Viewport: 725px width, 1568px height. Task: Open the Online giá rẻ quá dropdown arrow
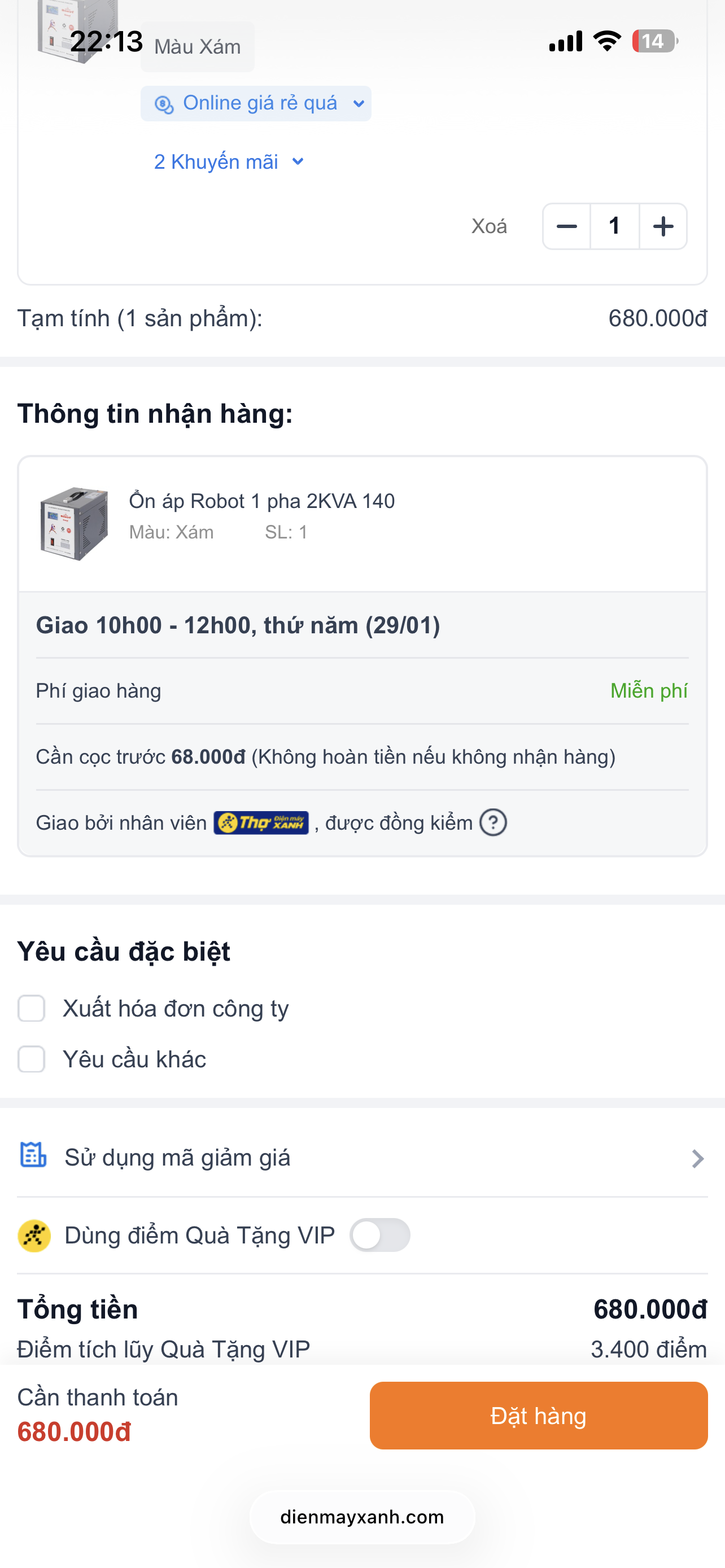pyautogui.click(x=359, y=104)
